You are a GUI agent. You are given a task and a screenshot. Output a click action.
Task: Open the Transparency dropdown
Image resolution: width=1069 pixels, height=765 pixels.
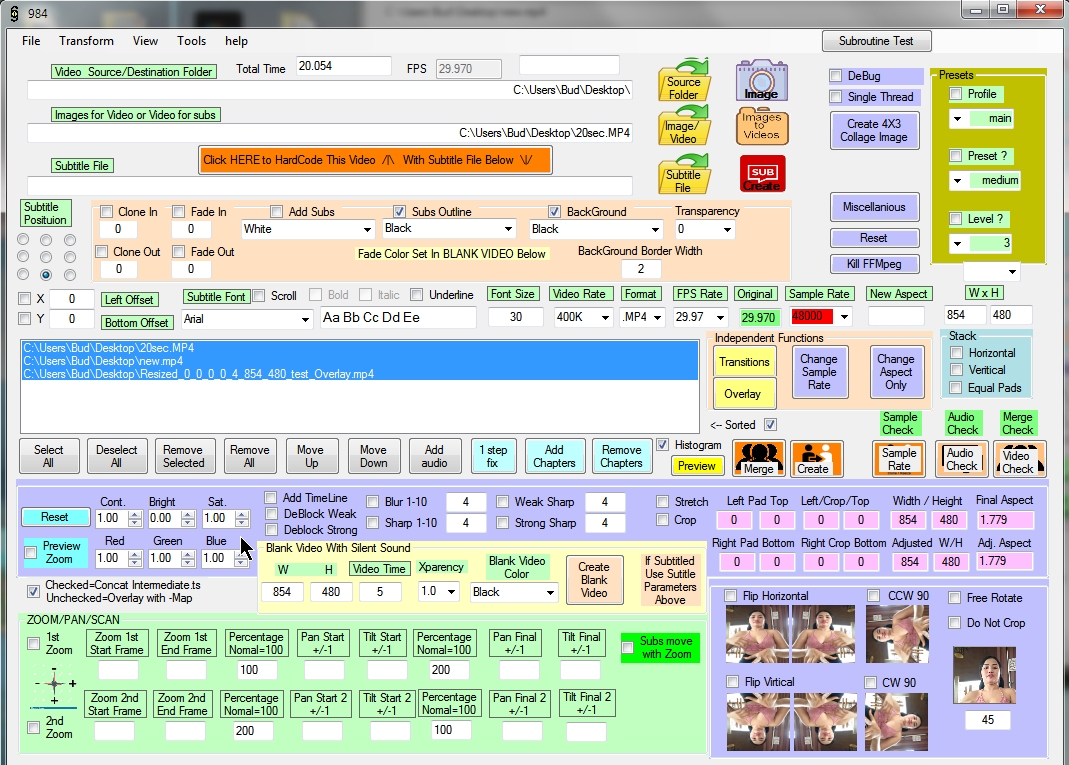[727, 229]
